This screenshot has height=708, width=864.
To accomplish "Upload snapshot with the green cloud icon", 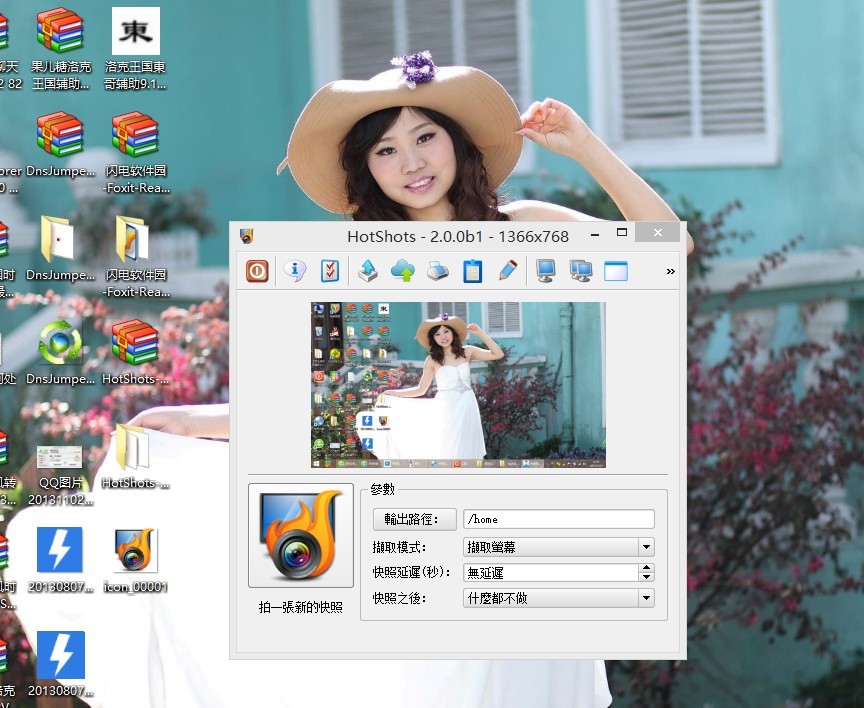I will [x=403, y=271].
